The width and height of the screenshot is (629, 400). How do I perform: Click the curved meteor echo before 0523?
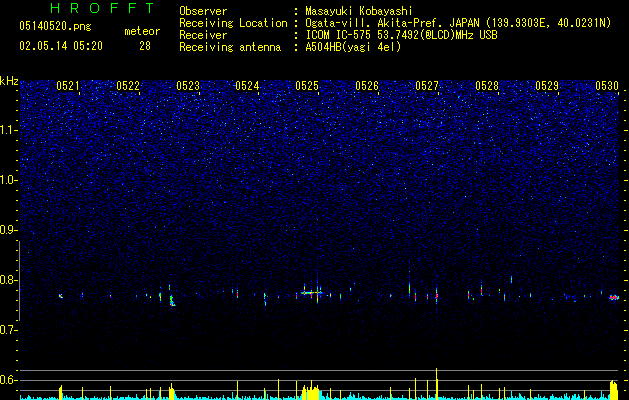coord(172,301)
